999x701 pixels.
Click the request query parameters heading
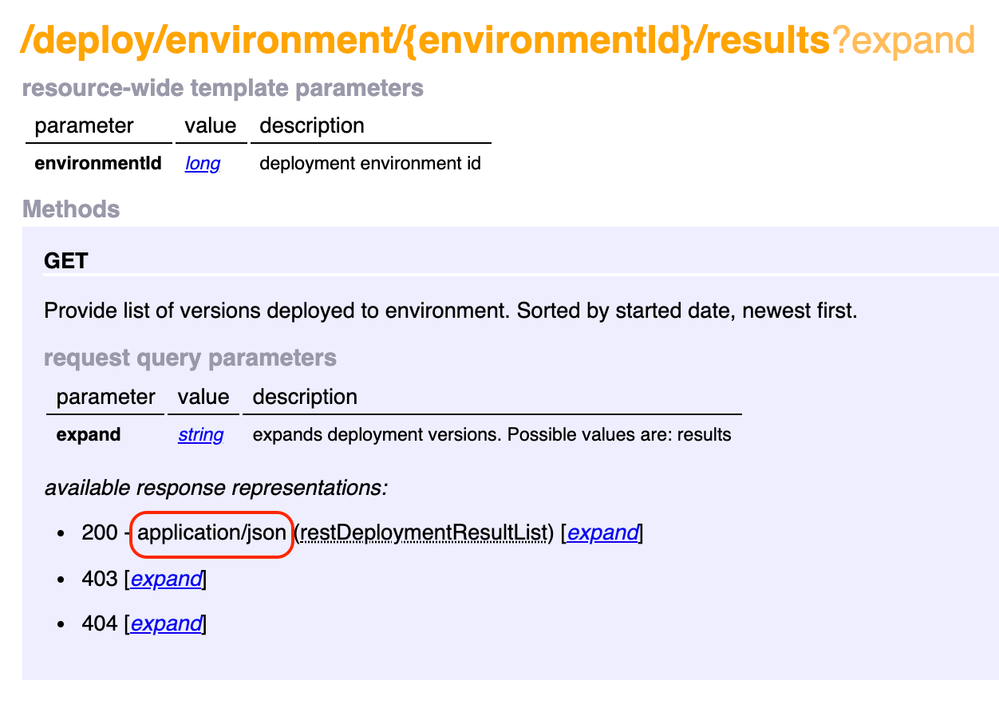(x=190, y=358)
